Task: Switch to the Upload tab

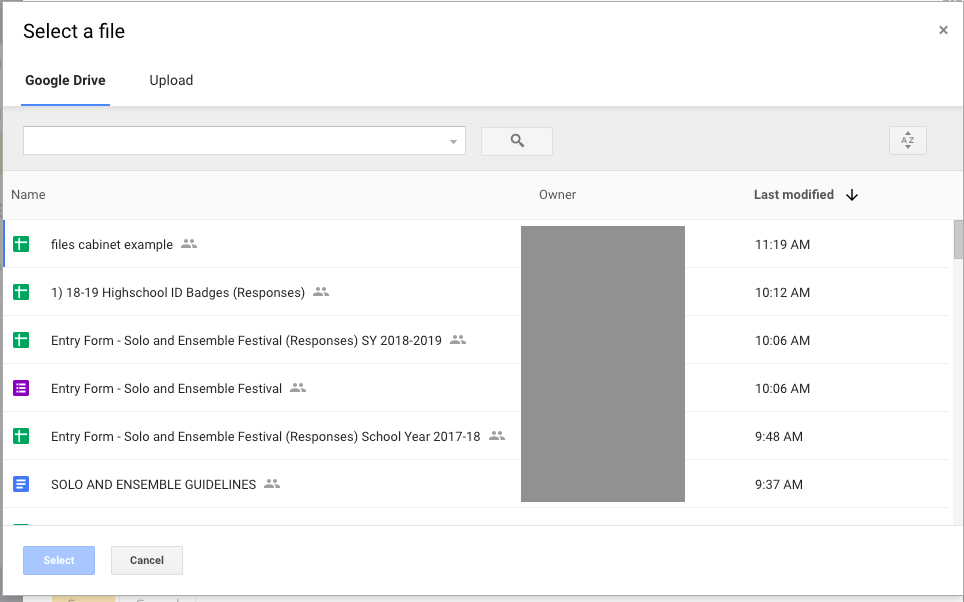Action: point(171,80)
